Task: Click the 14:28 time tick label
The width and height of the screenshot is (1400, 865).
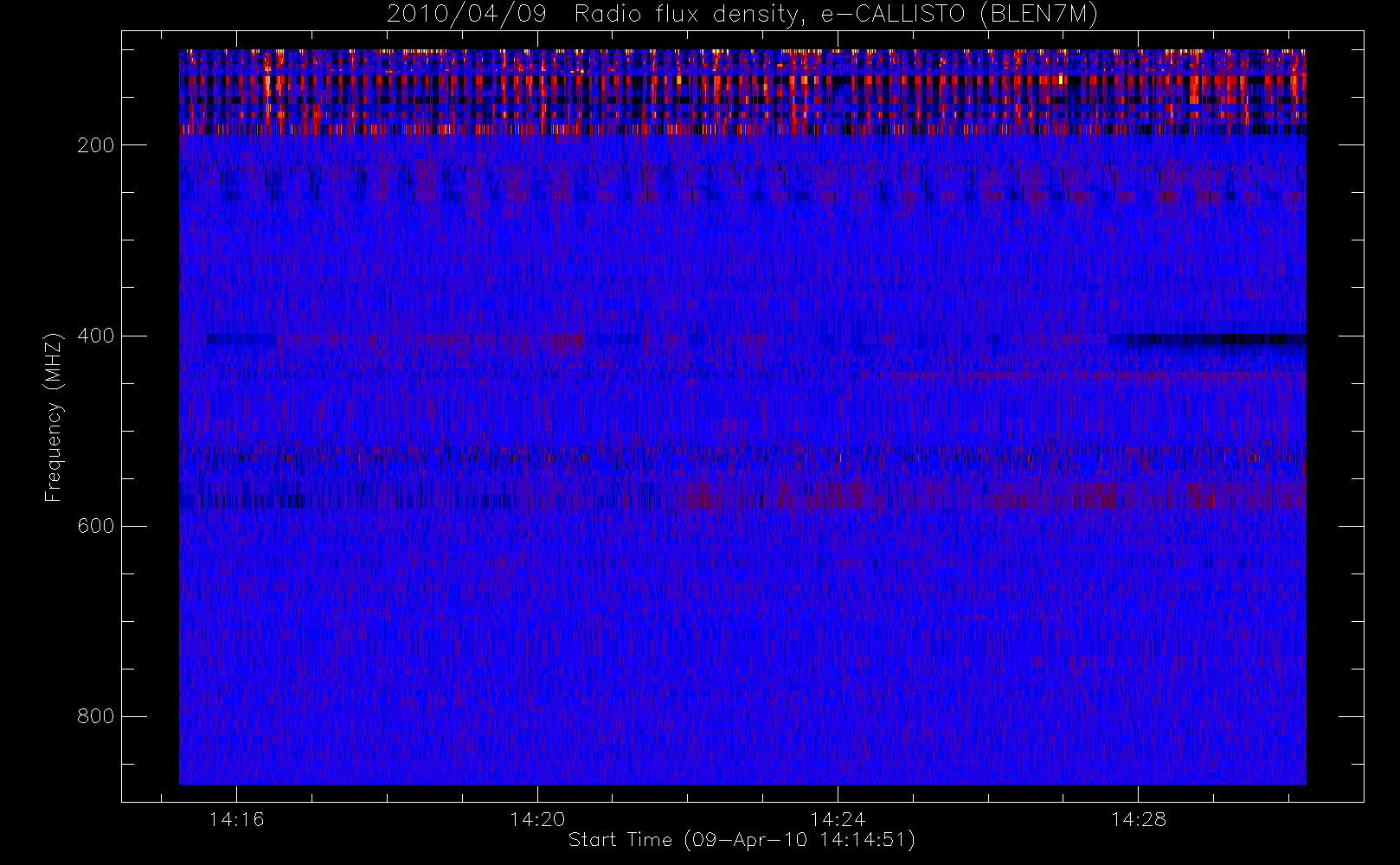Action: click(x=1139, y=819)
